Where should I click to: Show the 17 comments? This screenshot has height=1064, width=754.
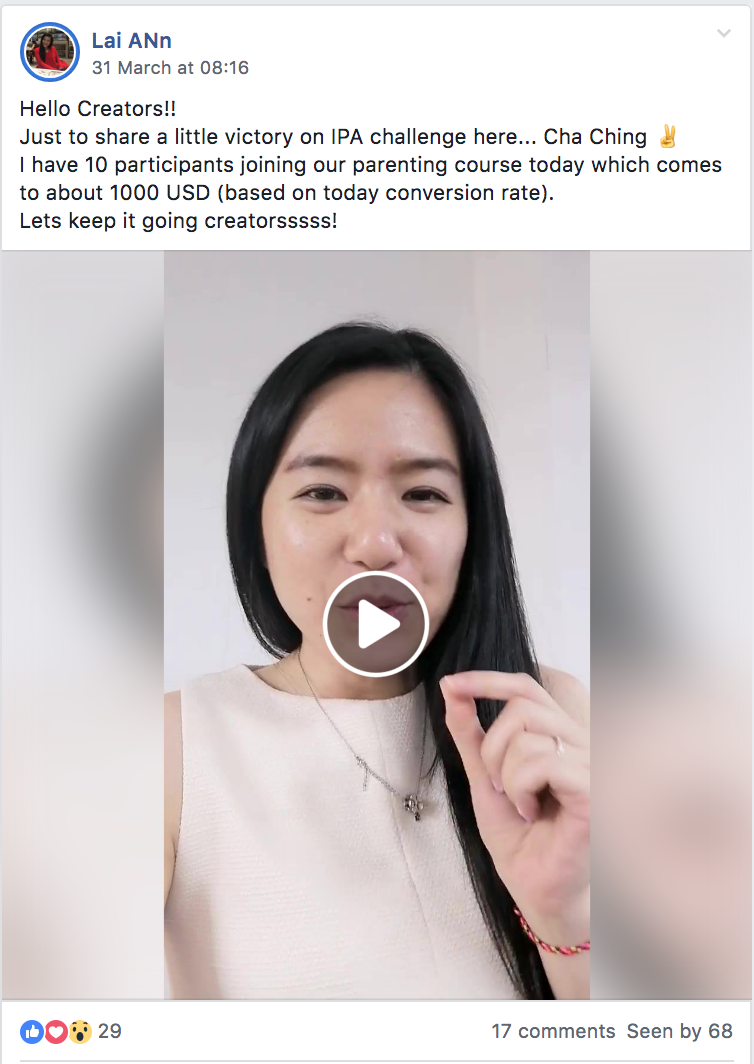pyautogui.click(x=553, y=1031)
